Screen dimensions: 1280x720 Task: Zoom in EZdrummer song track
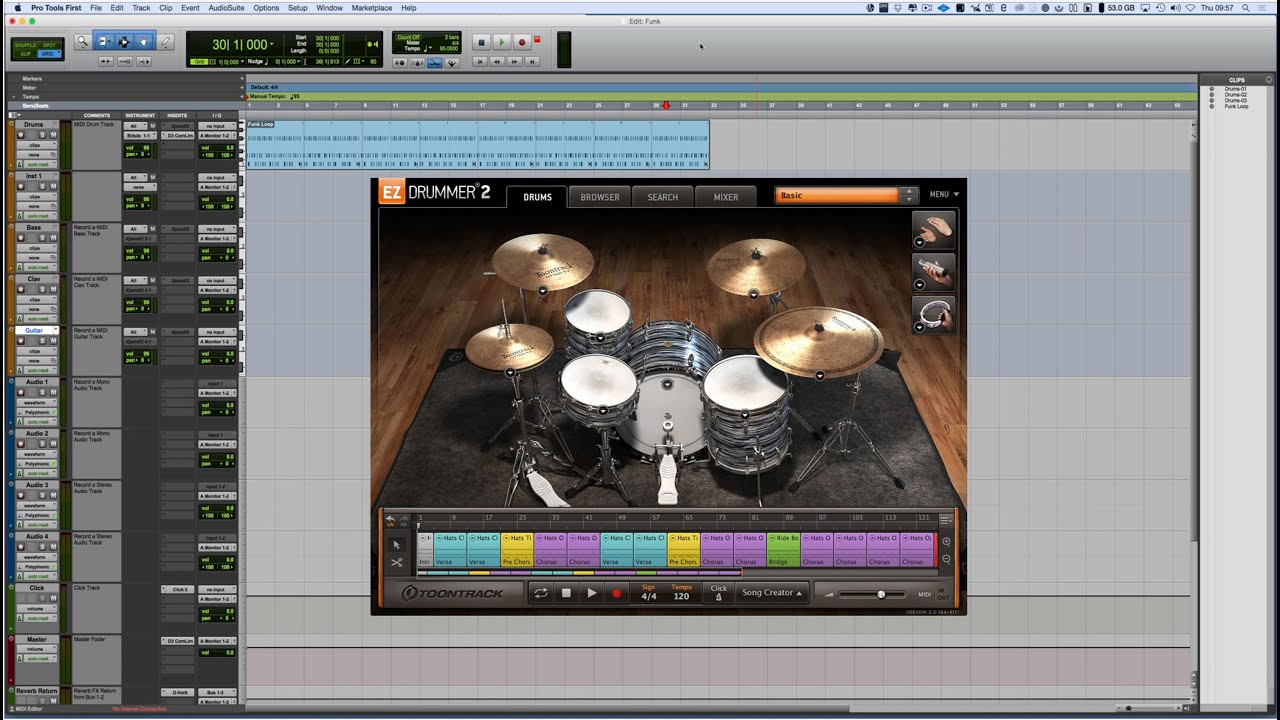tap(946, 542)
